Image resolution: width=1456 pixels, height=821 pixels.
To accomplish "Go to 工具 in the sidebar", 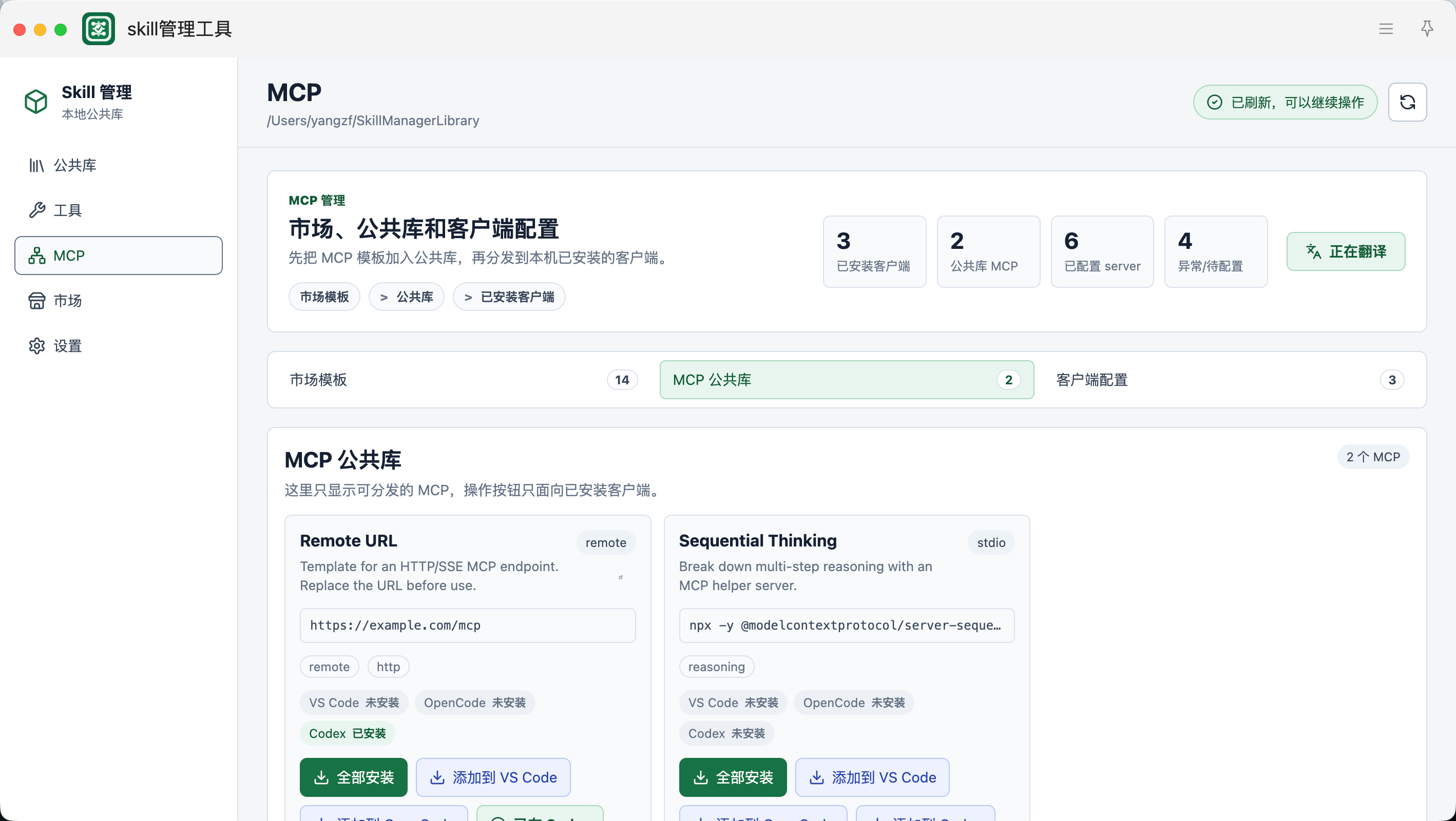I will [119, 210].
